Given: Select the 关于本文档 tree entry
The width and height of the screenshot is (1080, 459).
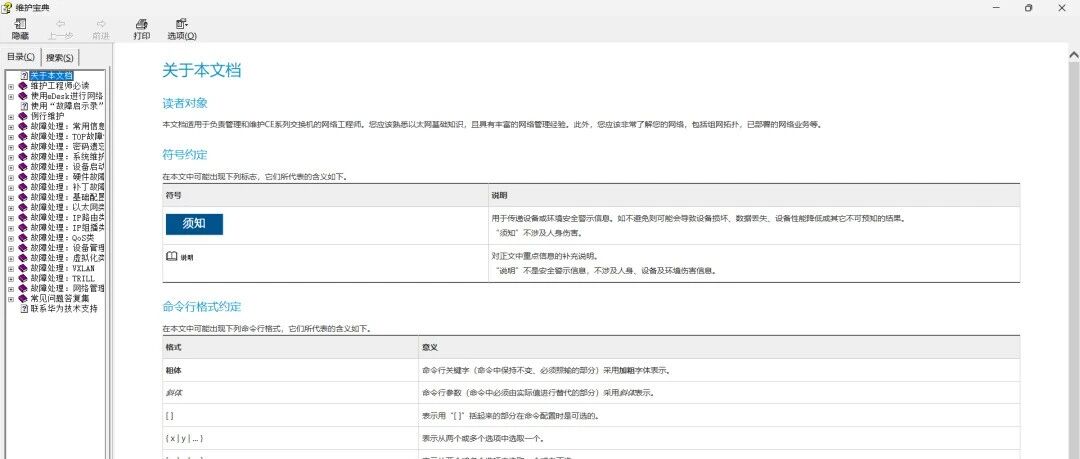Looking at the screenshot, I should 51,76.
